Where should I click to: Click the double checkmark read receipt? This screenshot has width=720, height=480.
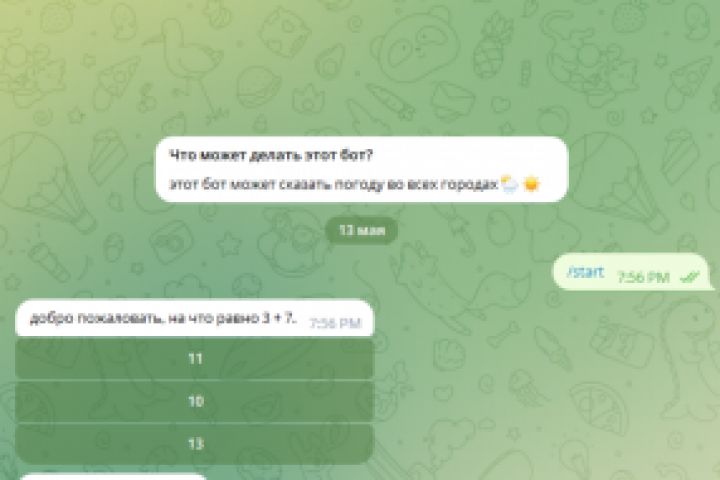[x=690, y=277]
